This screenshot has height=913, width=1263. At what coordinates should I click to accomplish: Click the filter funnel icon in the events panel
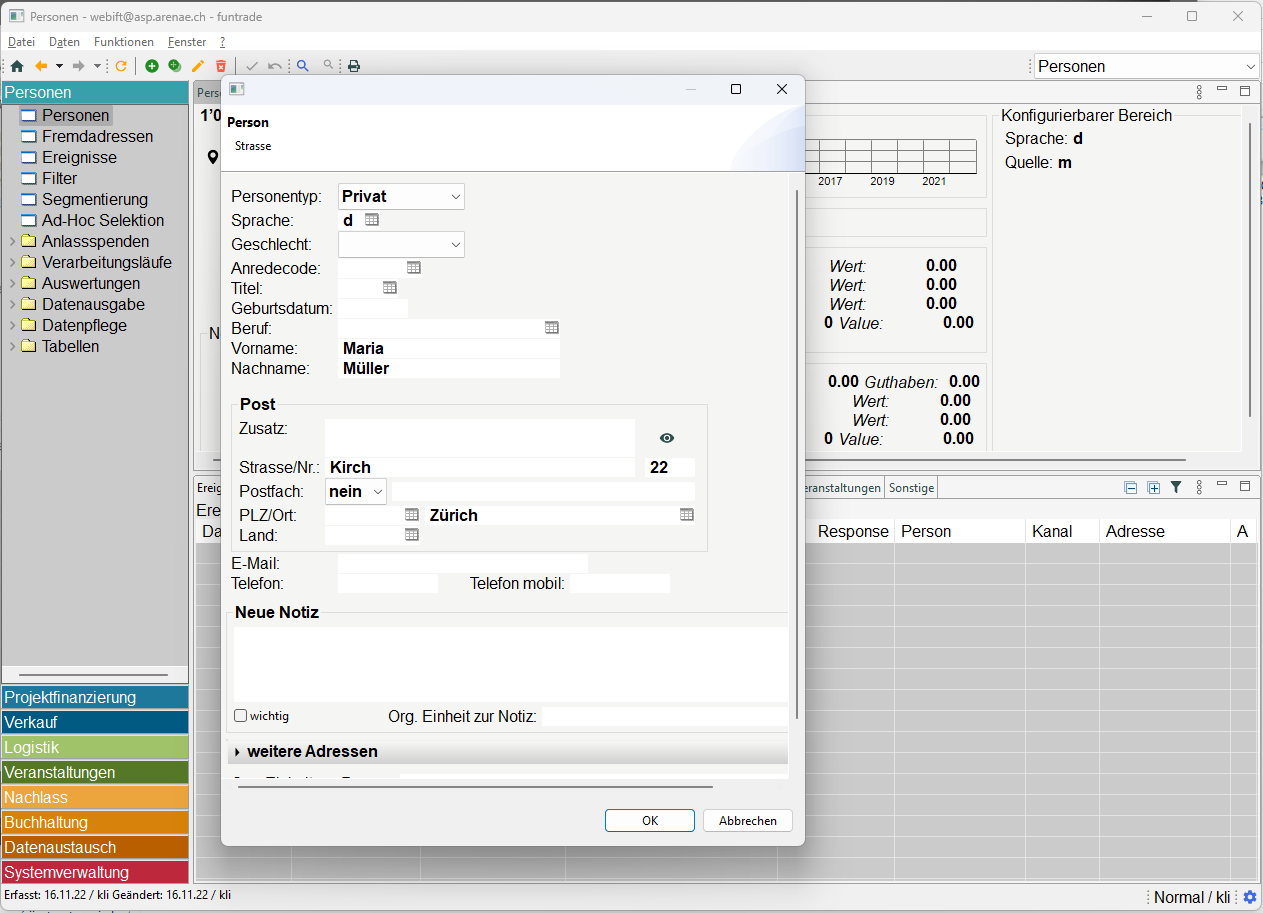click(1176, 487)
